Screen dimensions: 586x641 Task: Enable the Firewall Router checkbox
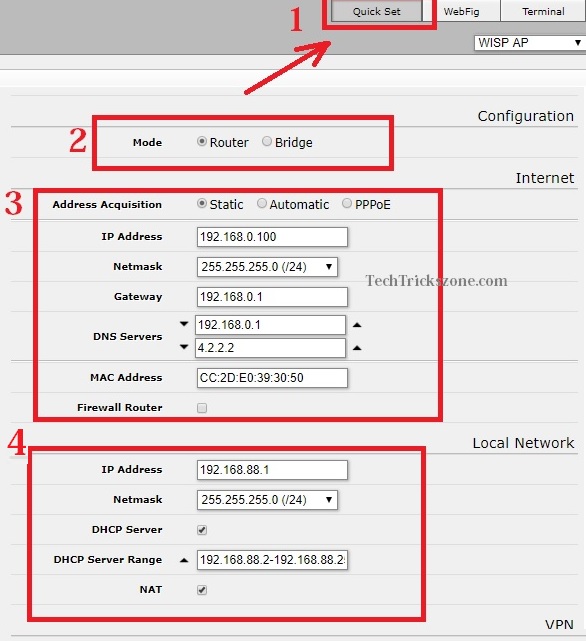tap(202, 408)
